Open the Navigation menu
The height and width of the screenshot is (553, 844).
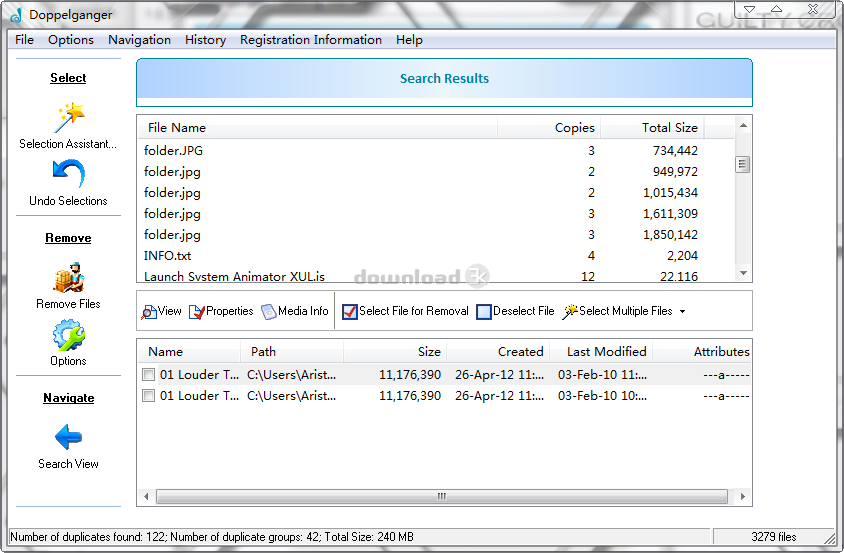coord(139,40)
